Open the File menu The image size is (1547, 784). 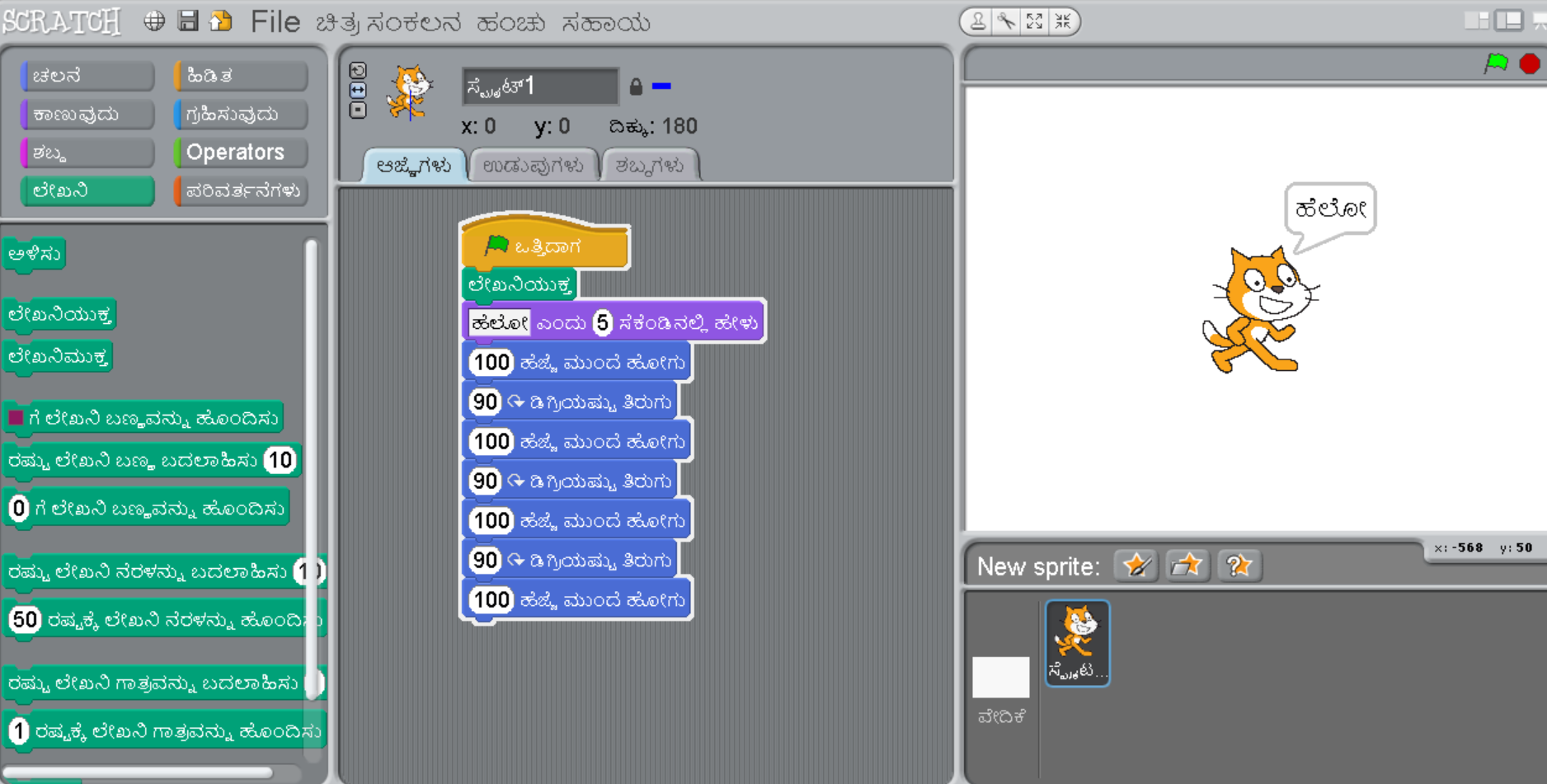point(275,22)
